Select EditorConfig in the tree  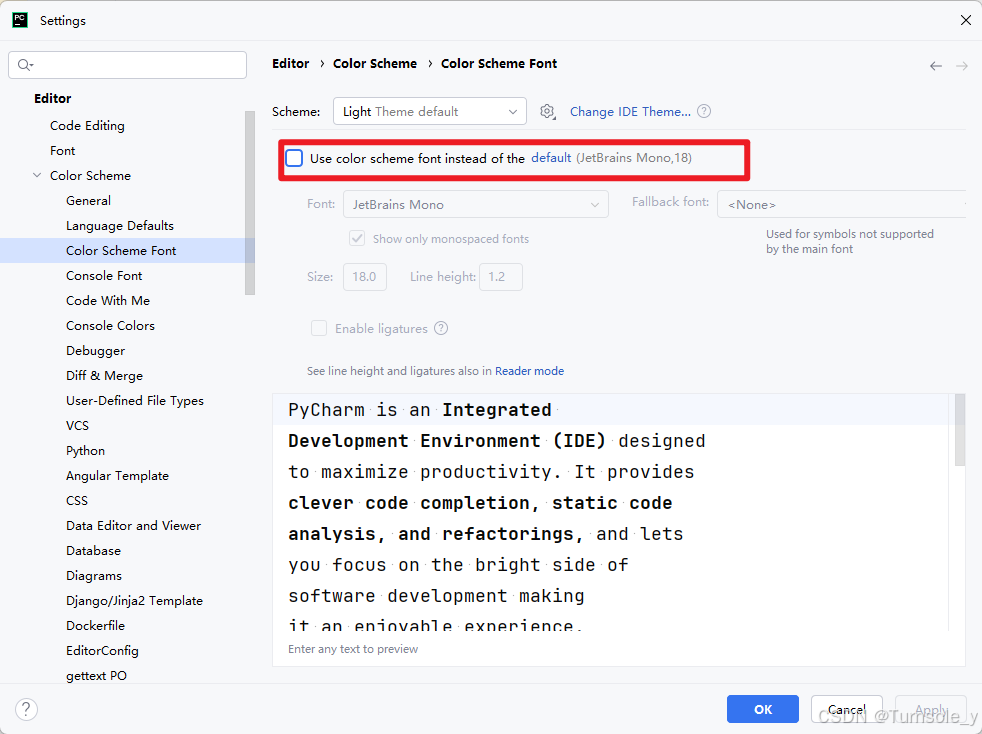[x=102, y=651]
